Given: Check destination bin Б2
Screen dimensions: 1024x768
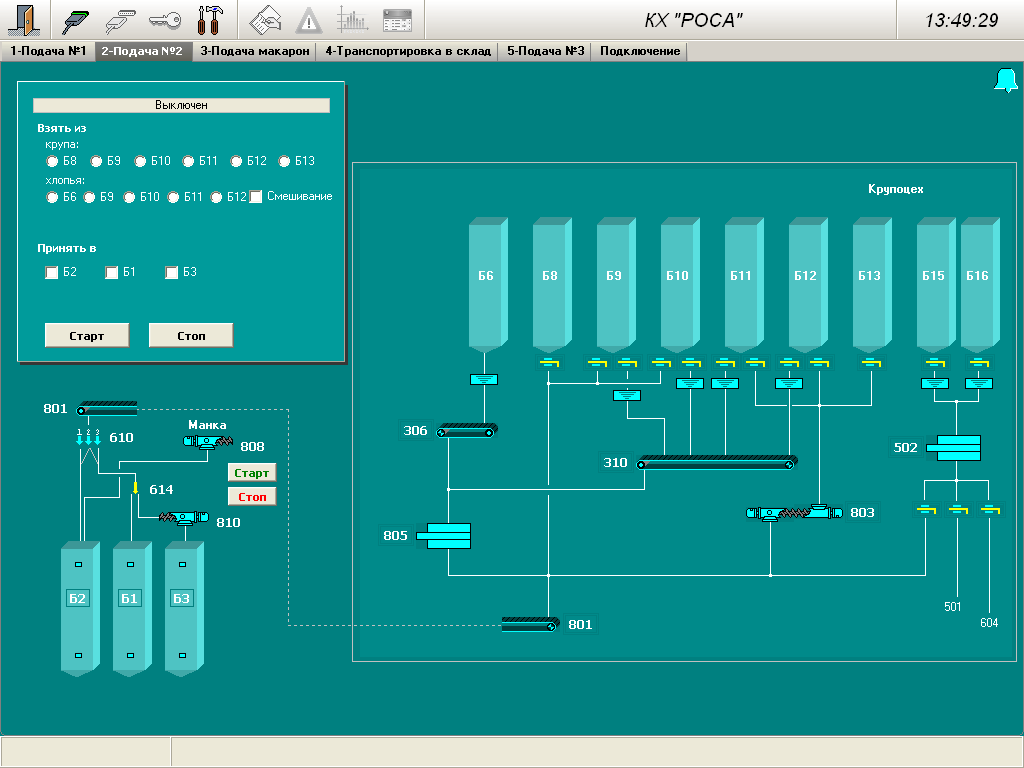Looking at the screenshot, I should (53, 272).
